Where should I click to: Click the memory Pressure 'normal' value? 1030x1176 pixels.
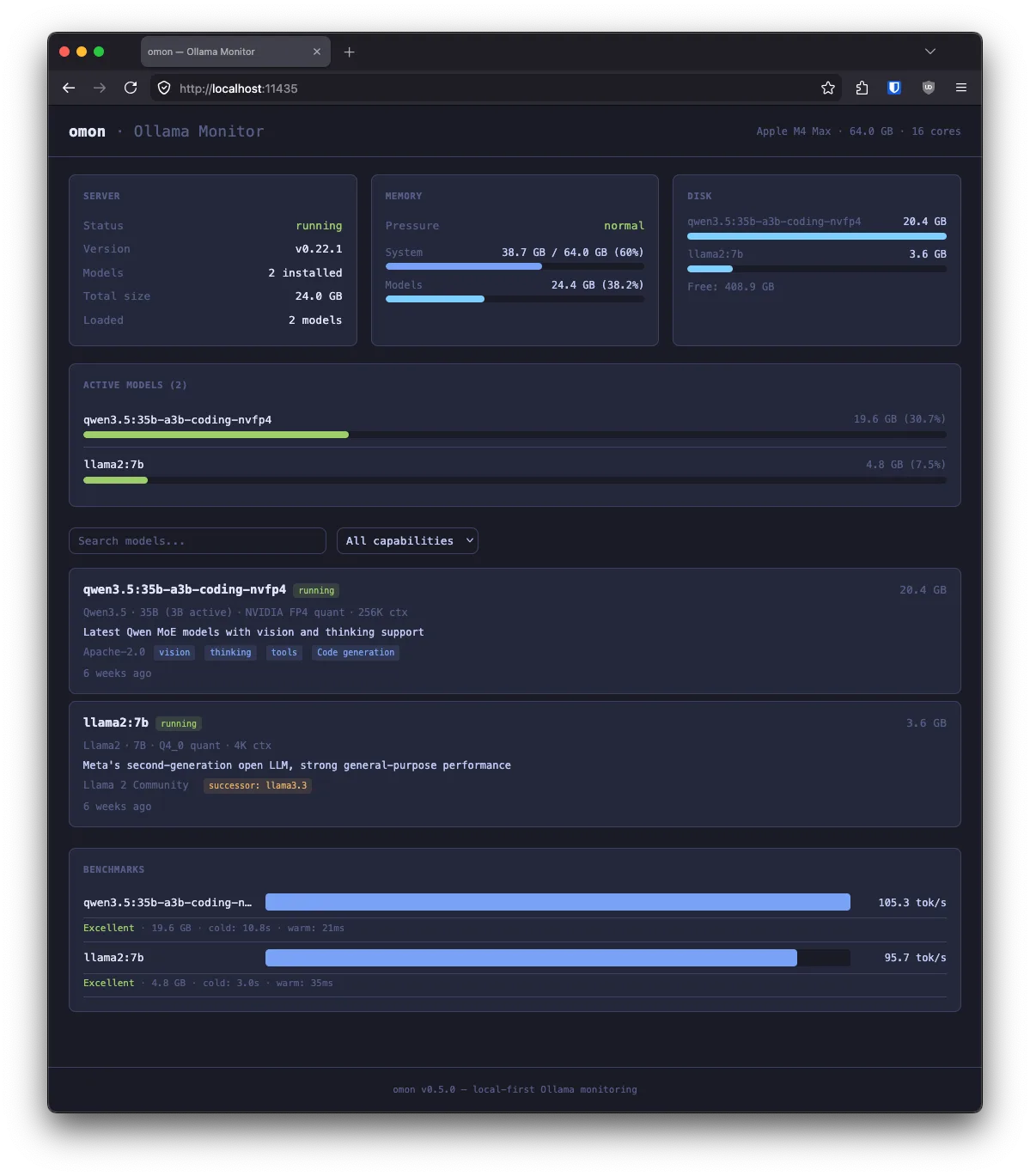(624, 226)
